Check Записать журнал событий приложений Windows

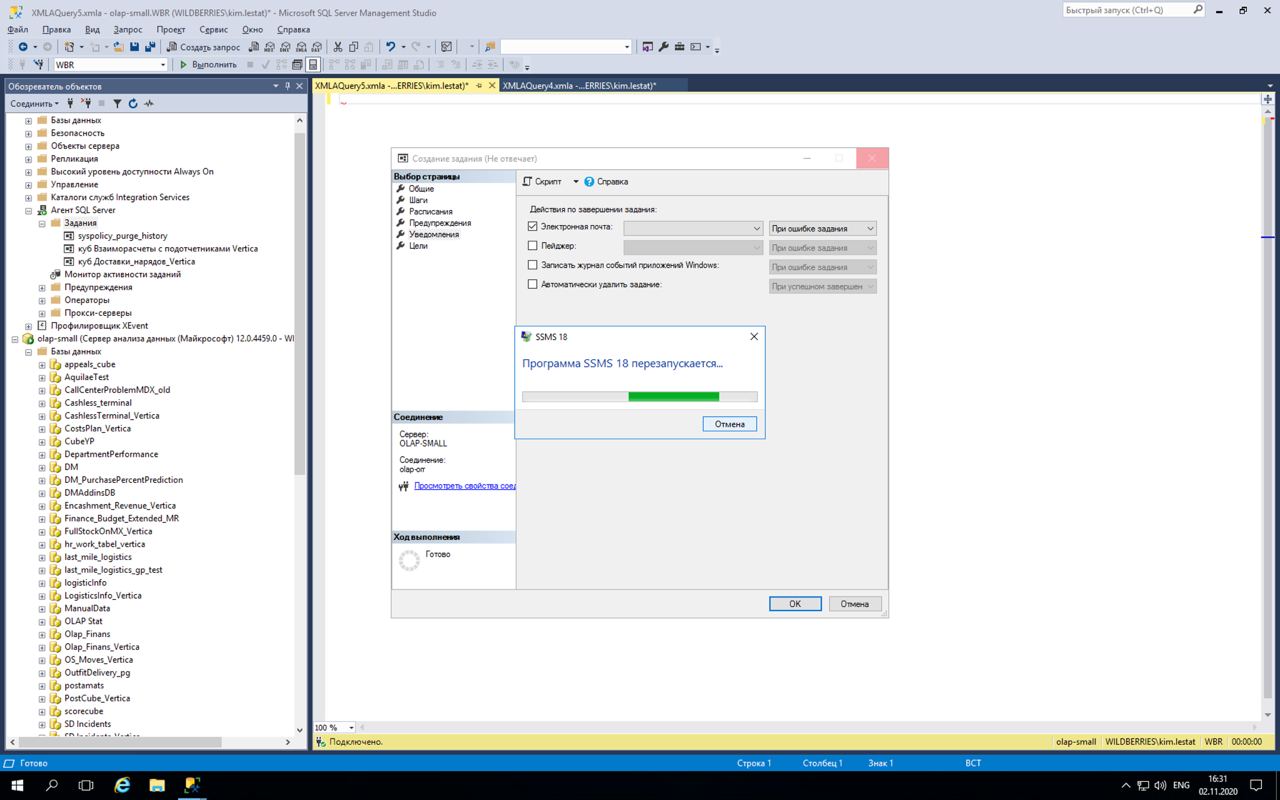(532, 265)
